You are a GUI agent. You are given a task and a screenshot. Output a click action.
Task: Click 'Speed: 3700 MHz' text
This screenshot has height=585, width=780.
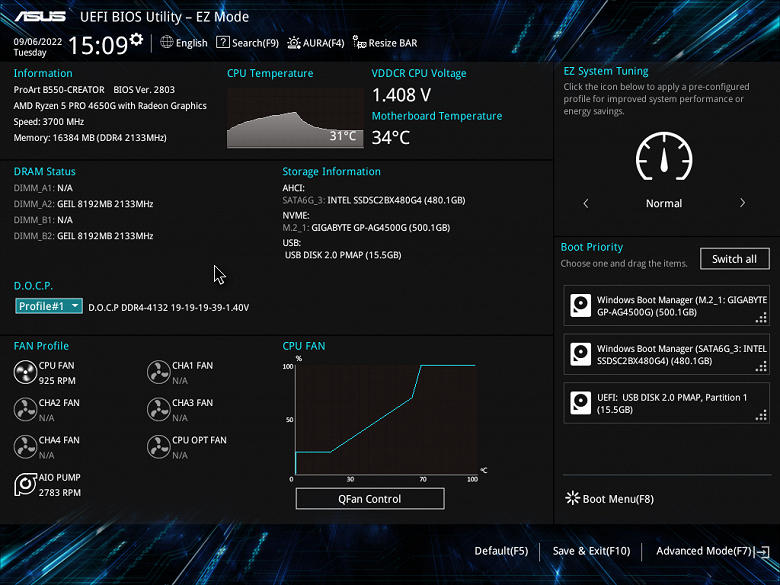point(49,121)
